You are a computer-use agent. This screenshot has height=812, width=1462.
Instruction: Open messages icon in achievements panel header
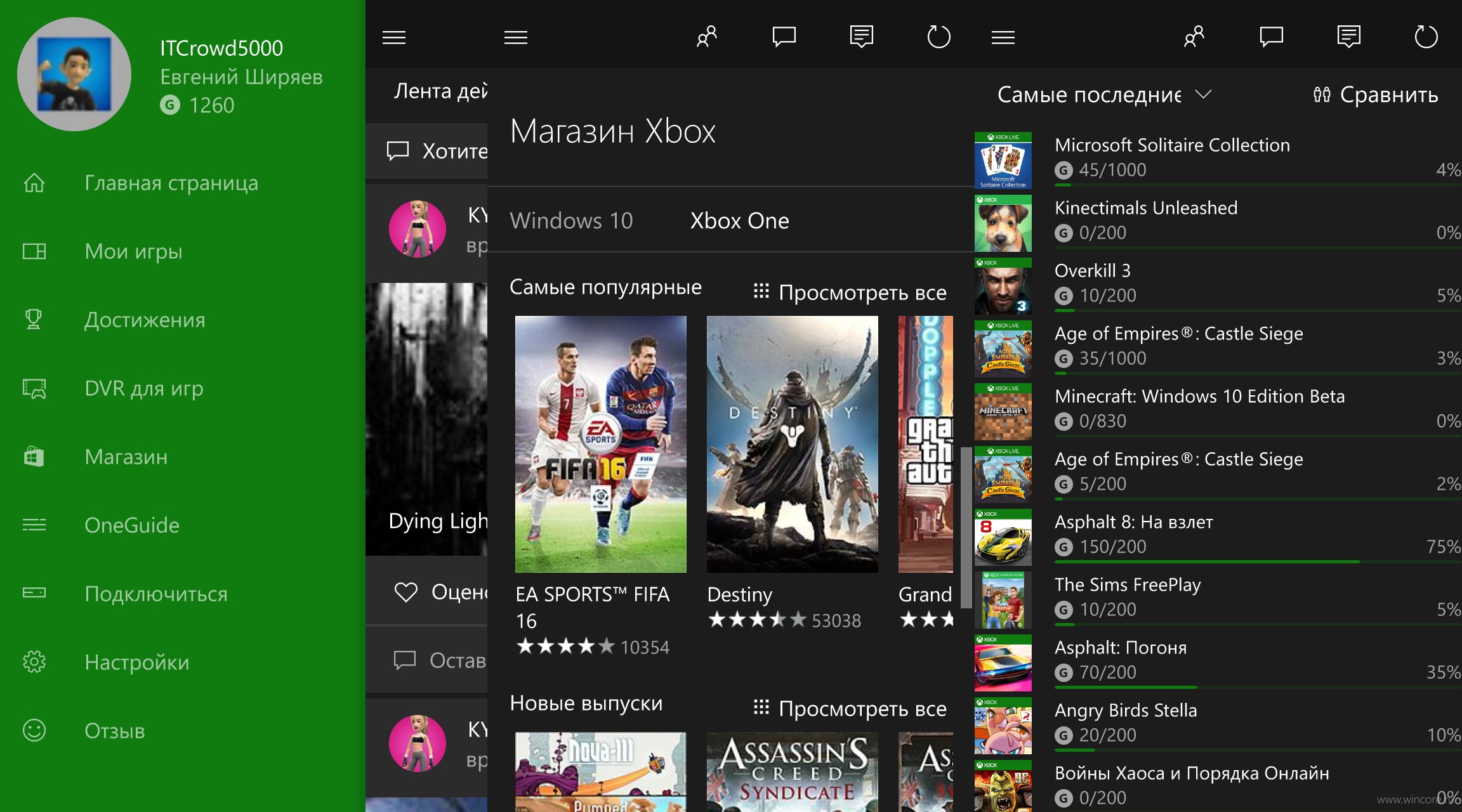click(1272, 37)
